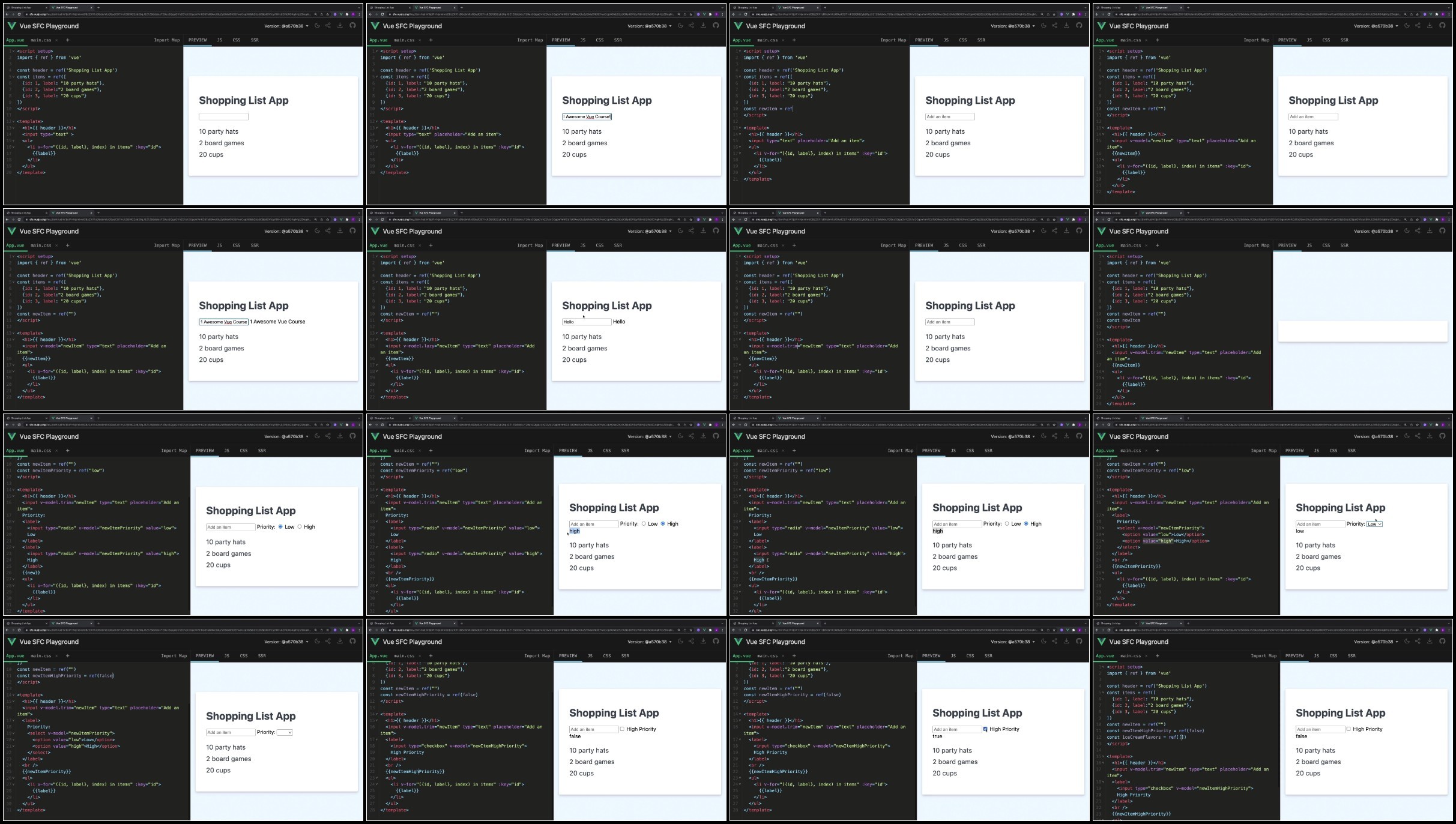Click Import Map in frame with empty Priority dropdown

(x=174, y=656)
